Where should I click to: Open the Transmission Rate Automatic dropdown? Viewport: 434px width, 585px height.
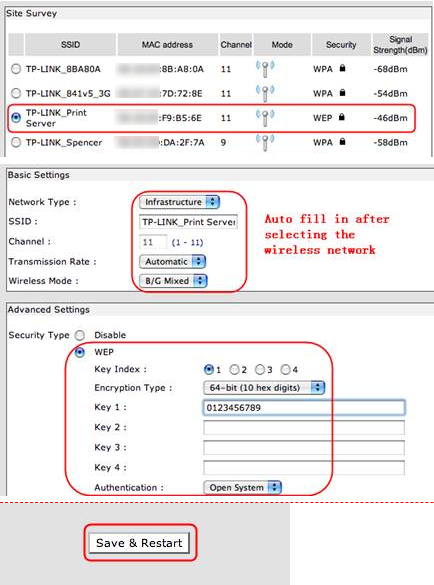coord(172,262)
